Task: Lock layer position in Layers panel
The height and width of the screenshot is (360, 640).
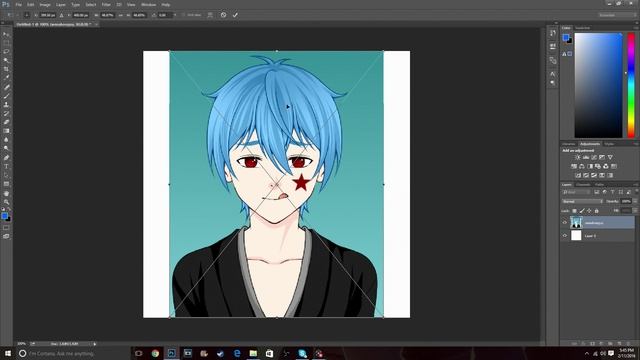Action: (x=589, y=211)
